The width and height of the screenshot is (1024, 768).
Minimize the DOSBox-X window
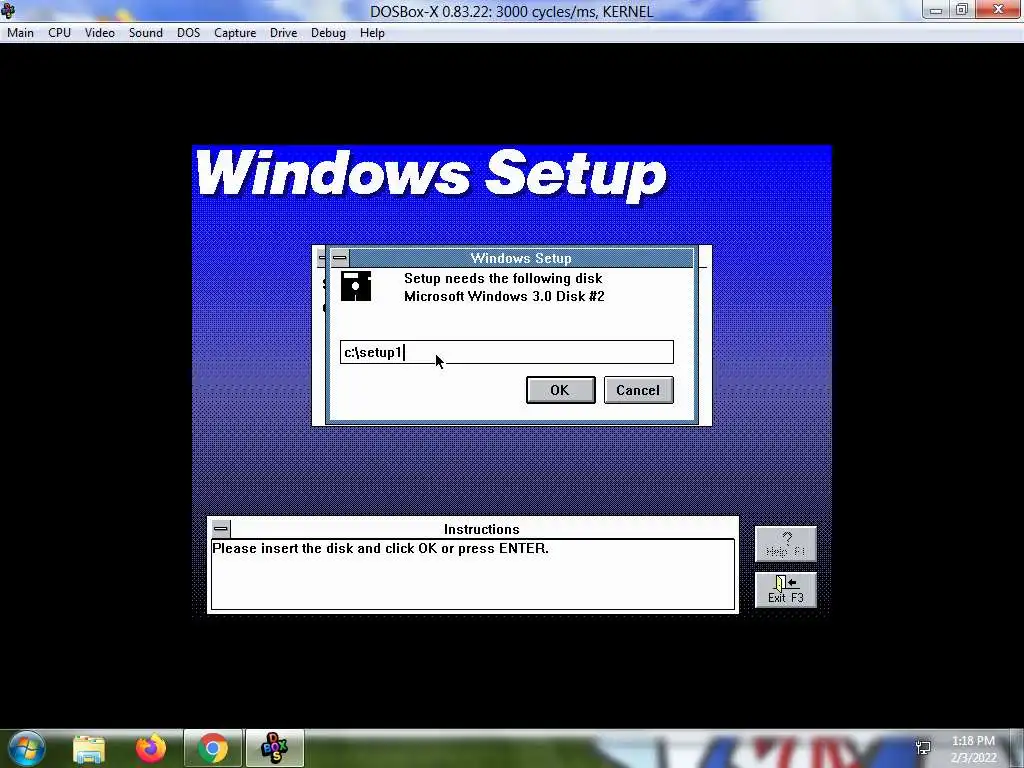click(936, 10)
